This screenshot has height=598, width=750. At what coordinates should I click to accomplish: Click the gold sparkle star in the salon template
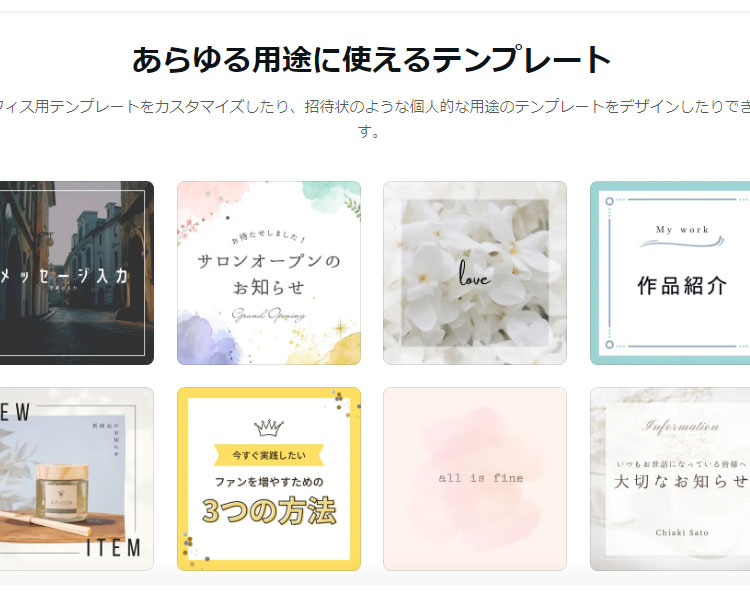click(x=341, y=328)
